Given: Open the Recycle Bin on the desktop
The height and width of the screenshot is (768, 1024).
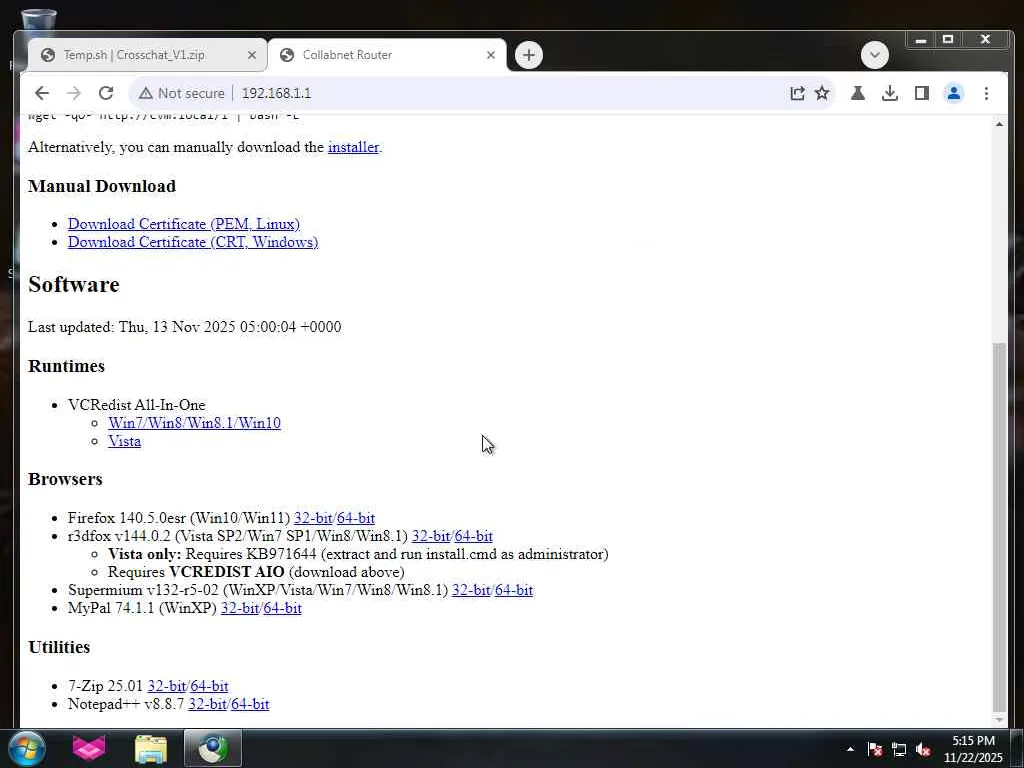Looking at the screenshot, I should (x=39, y=21).
